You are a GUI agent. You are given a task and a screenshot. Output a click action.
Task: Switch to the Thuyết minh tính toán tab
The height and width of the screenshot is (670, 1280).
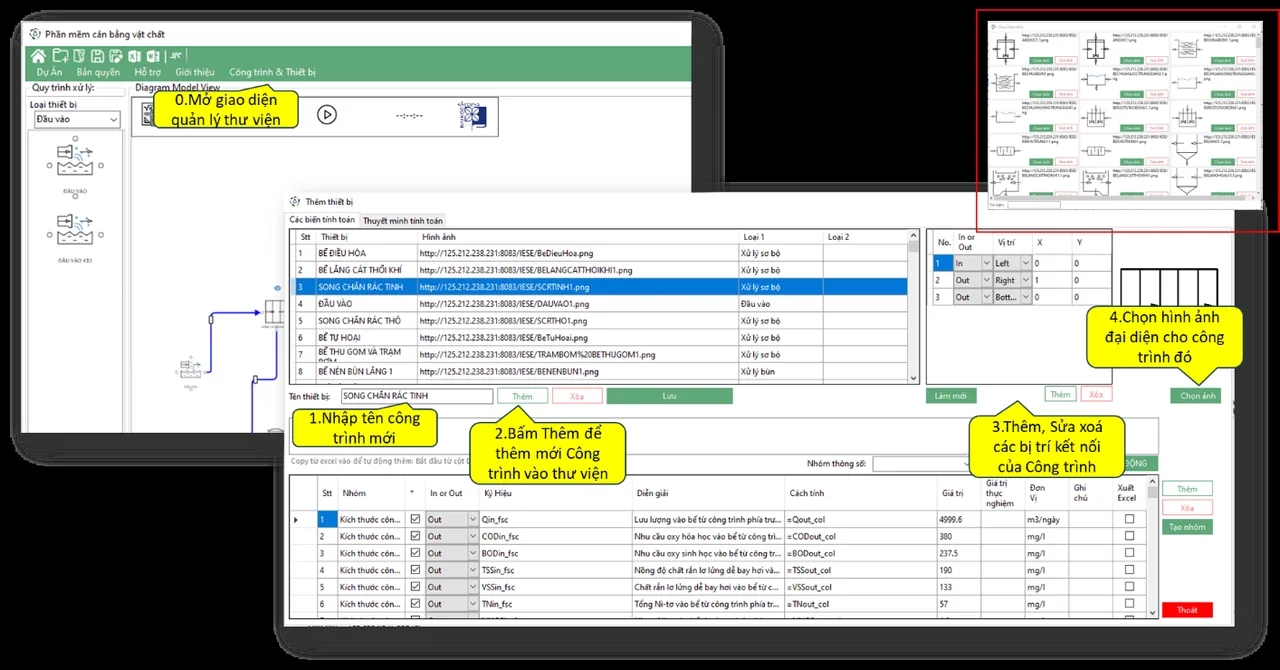pos(402,220)
